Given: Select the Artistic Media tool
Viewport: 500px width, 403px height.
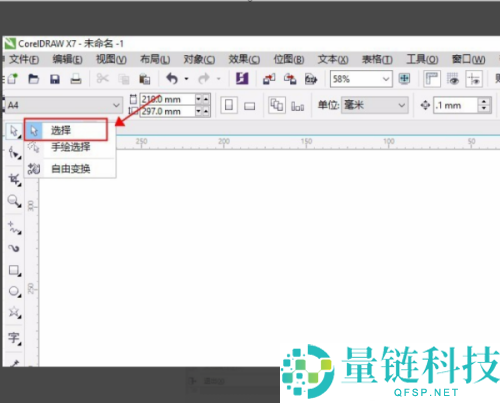Looking at the screenshot, I should [14, 248].
